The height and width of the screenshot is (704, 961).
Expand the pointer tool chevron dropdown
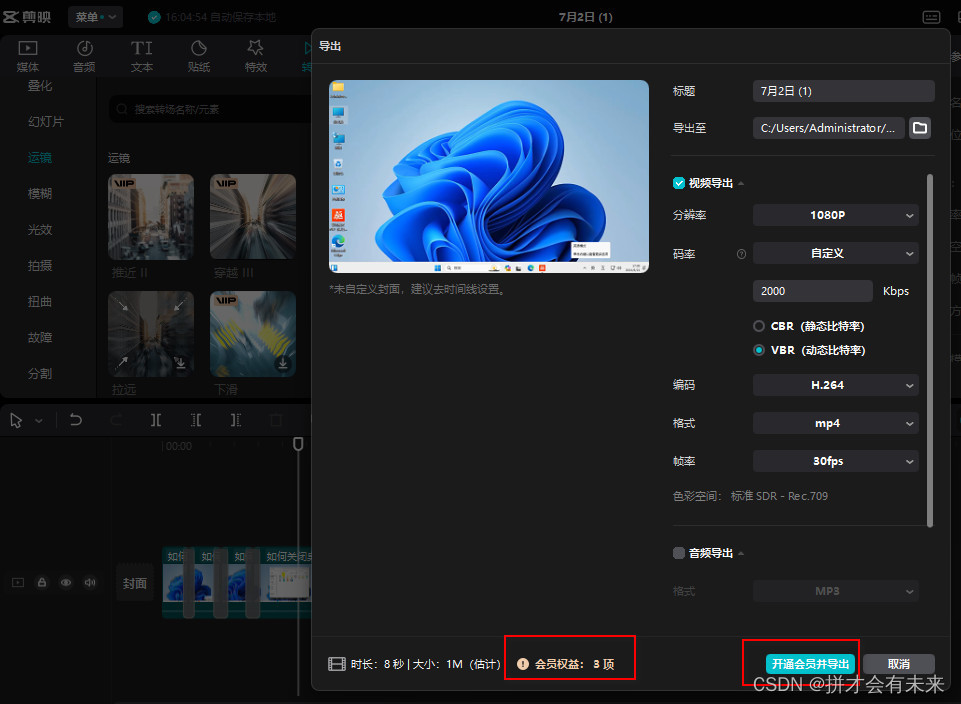39,420
